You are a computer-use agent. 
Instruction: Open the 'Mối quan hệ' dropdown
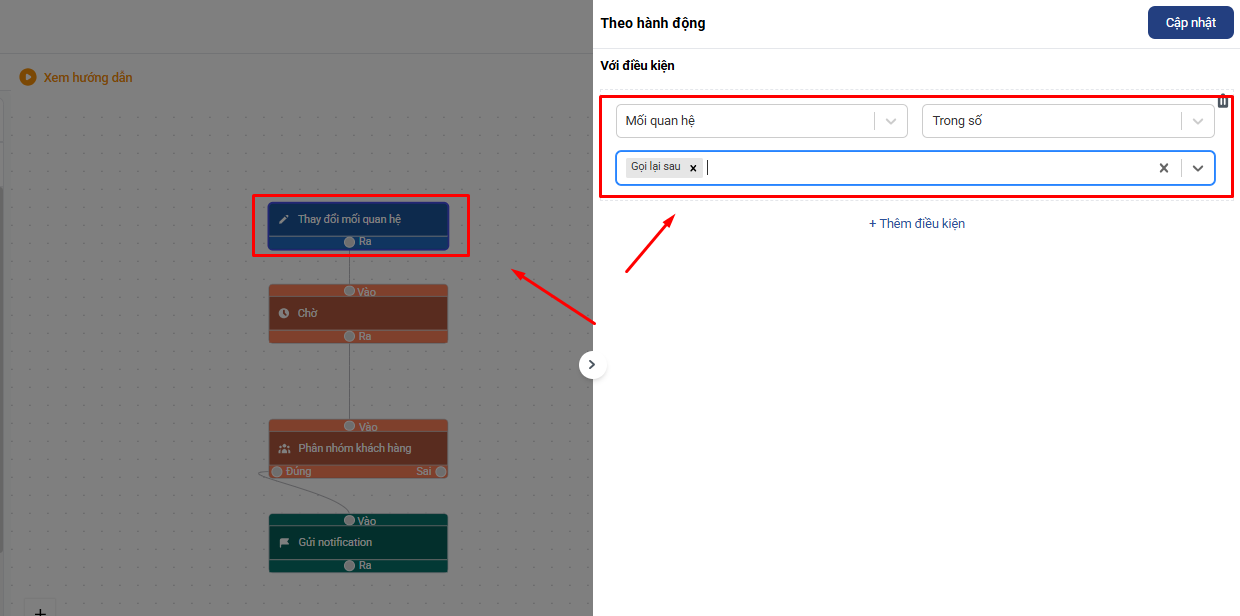click(761, 121)
